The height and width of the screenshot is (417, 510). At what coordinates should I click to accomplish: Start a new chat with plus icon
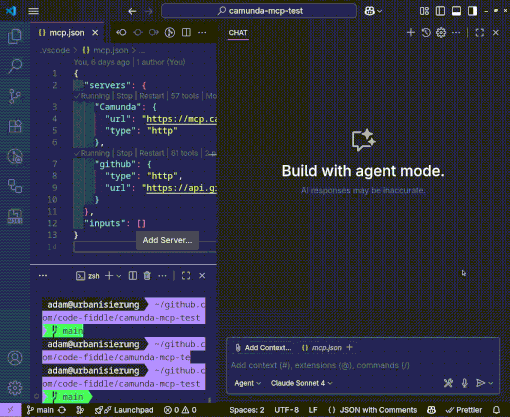coord(411,32)
